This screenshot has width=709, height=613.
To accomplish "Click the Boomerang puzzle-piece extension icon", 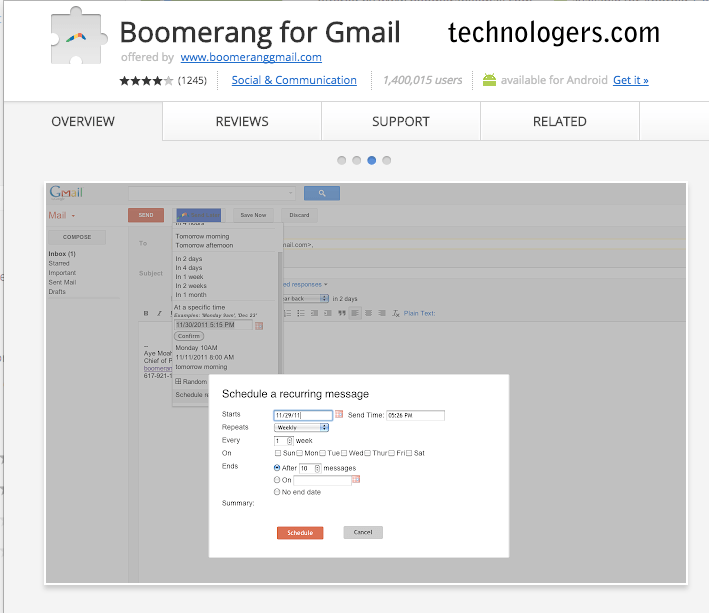I will tap(79, 37).
